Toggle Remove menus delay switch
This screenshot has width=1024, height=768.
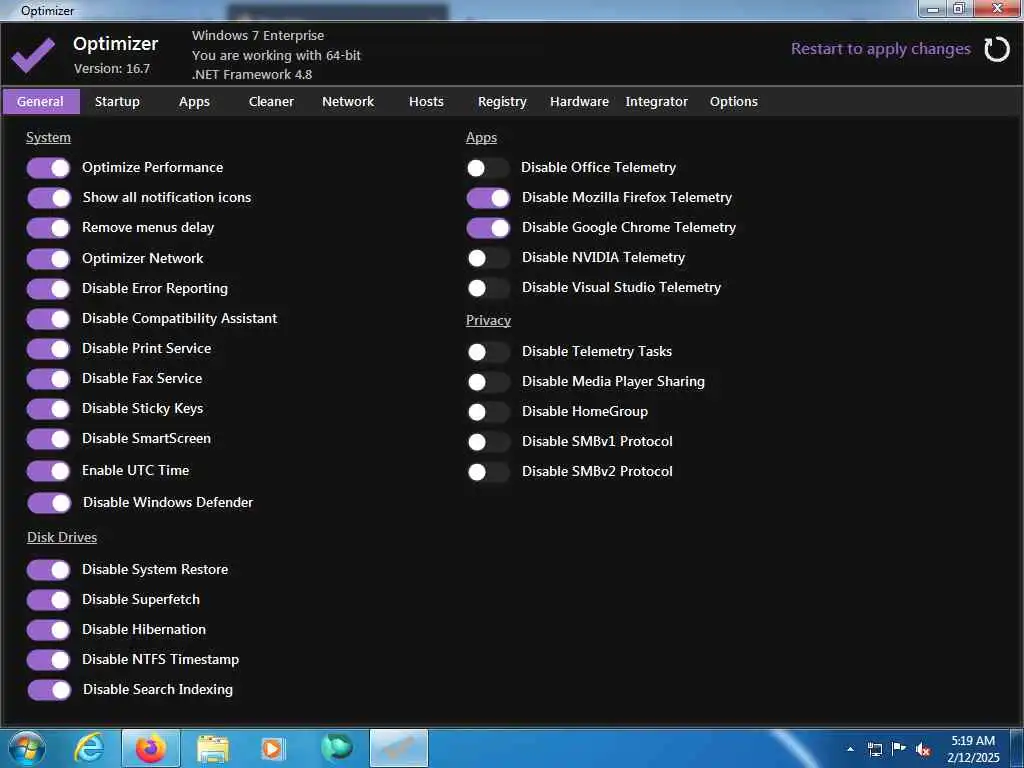click(x=49, y=228)
